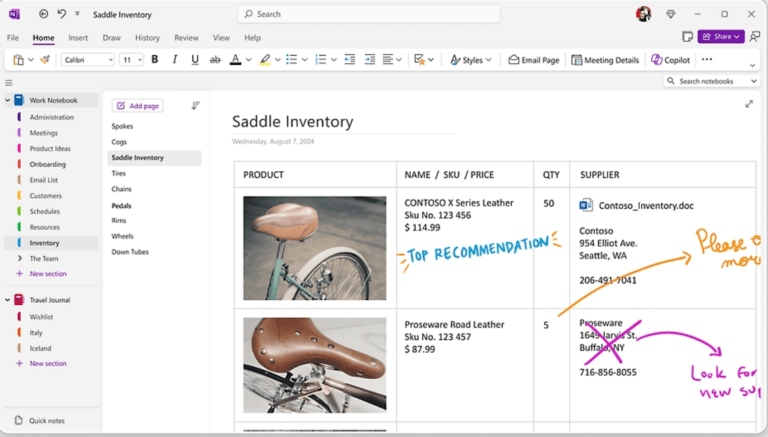Image resolution: width=768 pixels, height=437 pixels.
Task: Click the Add page button
Action: pos(137,105)
